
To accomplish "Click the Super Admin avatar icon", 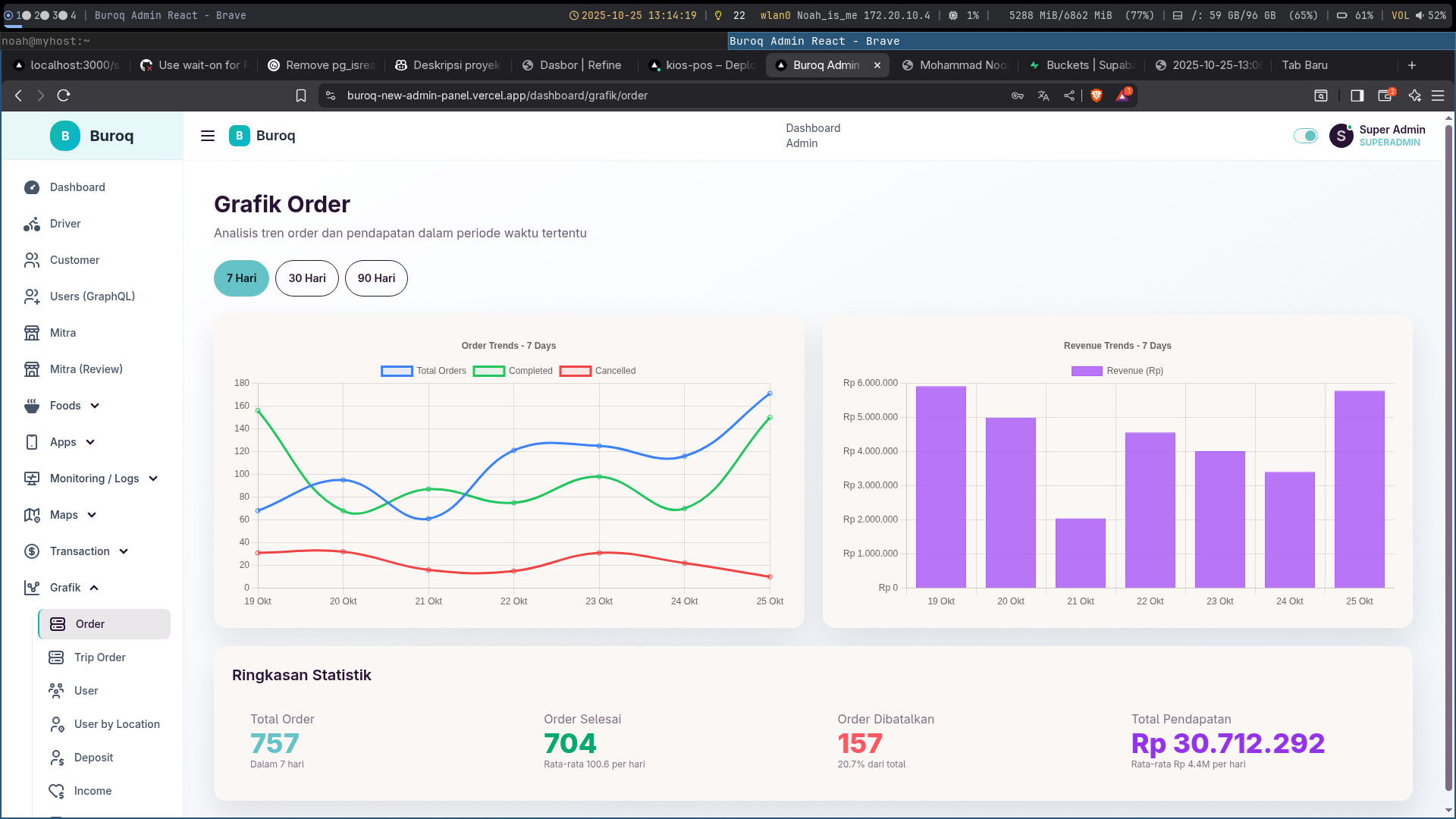I will (1341, 136).
